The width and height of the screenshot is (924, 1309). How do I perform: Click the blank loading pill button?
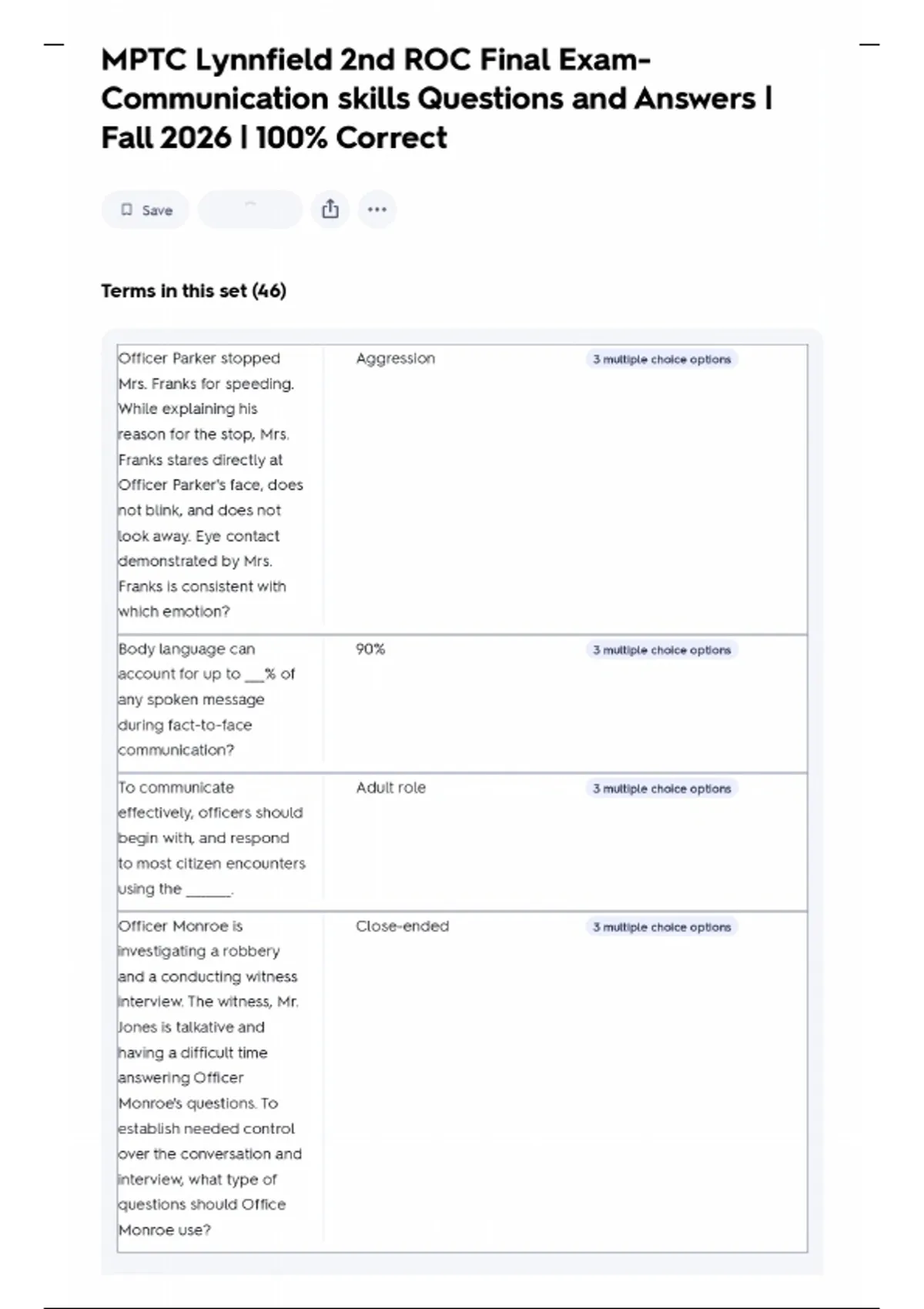click(x=250, y=209)
